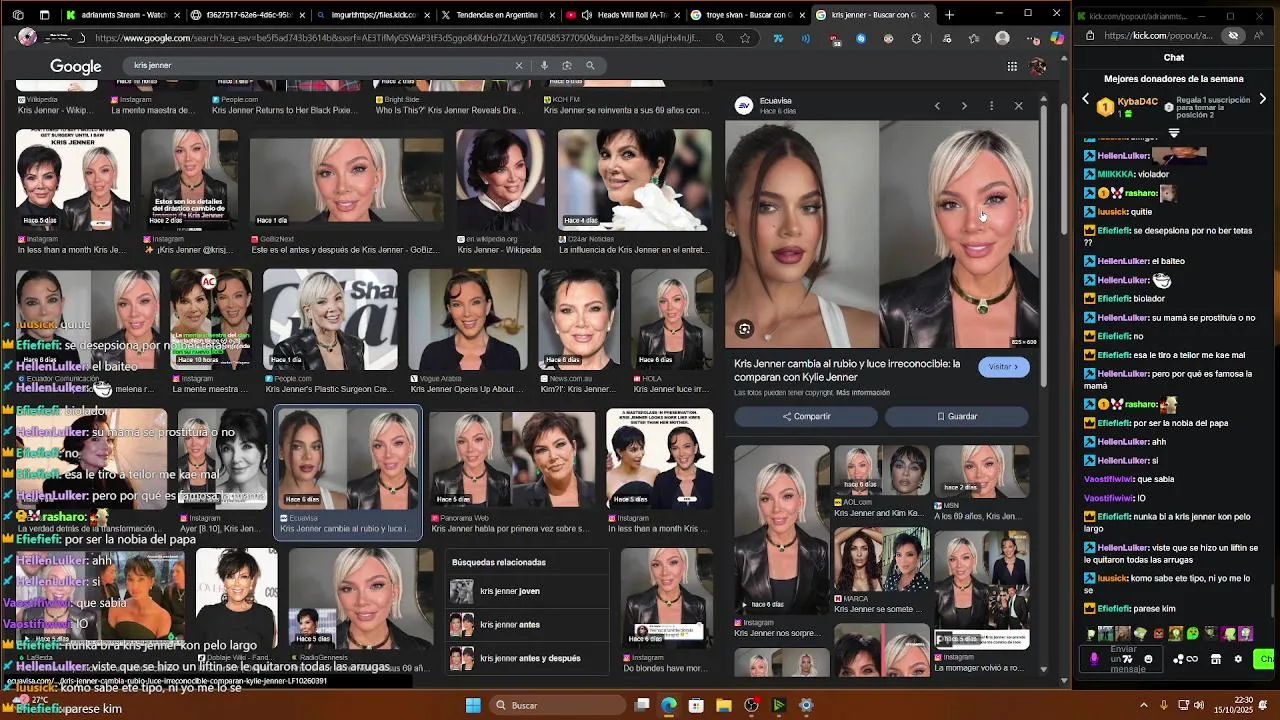Image resolution: width=1280 pixels, height=720 pixels.
Task: Open the emoji picker in Kick chat
Action: [1148, 659]
